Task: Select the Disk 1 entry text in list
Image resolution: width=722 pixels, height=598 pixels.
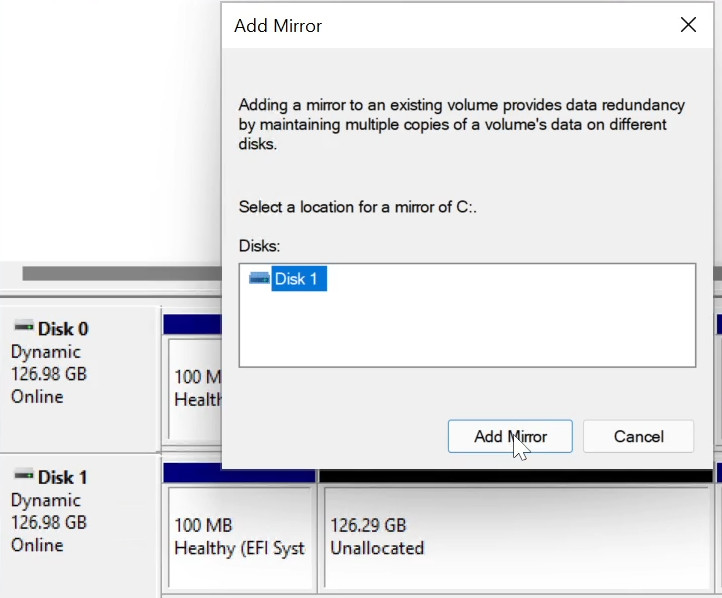Action: coord(299,279)
